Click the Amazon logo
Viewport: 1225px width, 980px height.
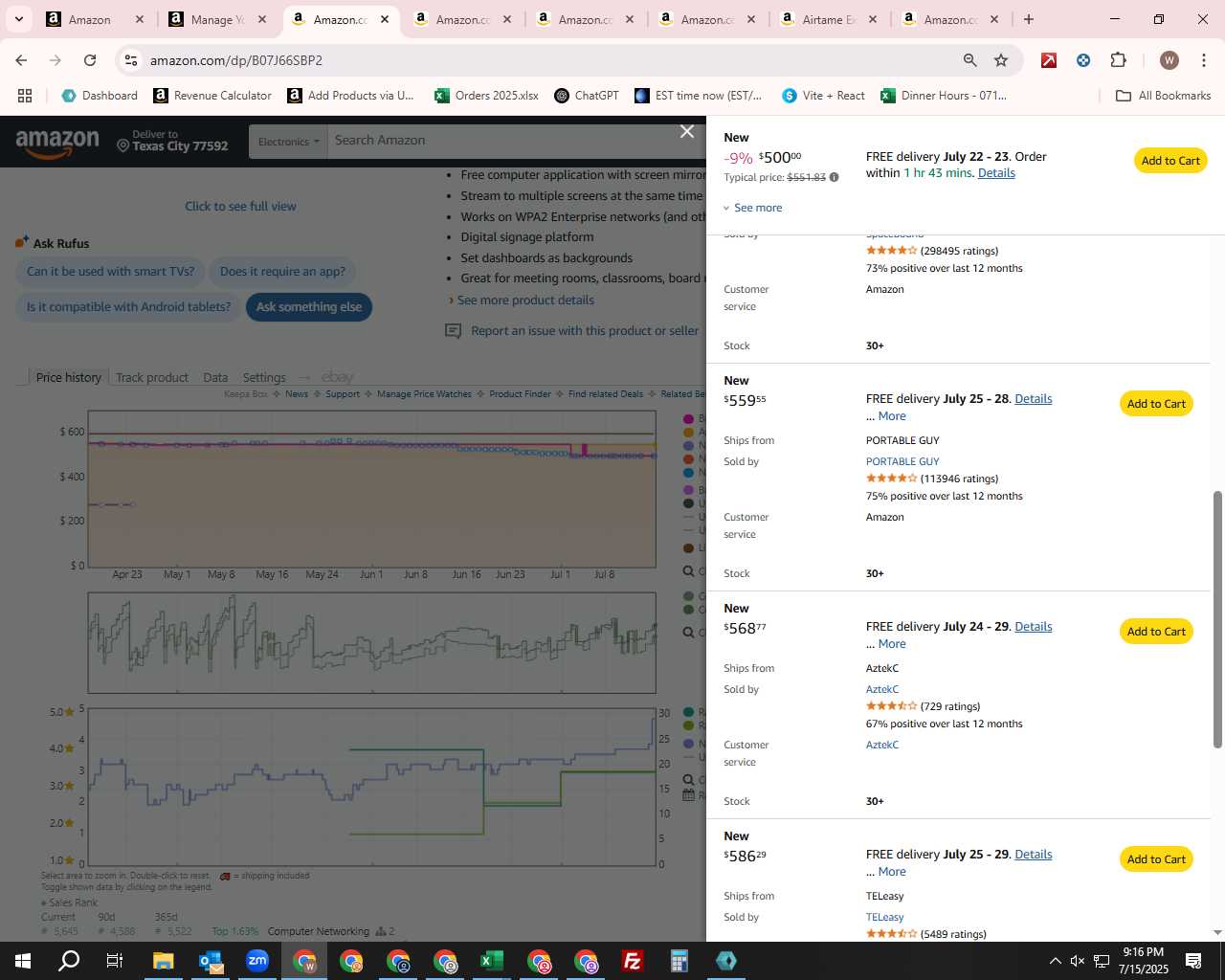click(57, 143)
